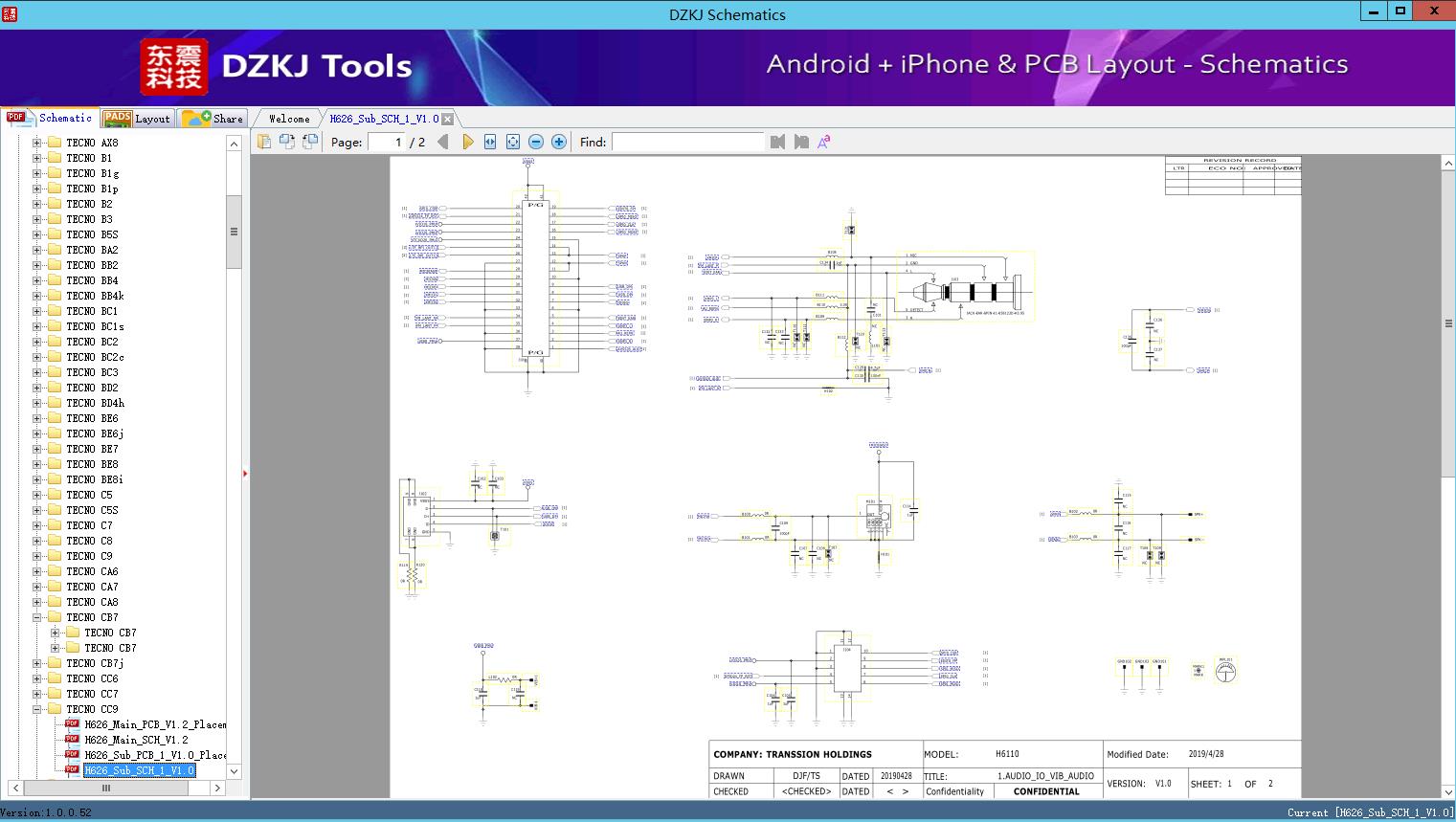The image size is (1456, 822).
Task: Go to the previous page arrow
Action: click(x=442, y=142)
